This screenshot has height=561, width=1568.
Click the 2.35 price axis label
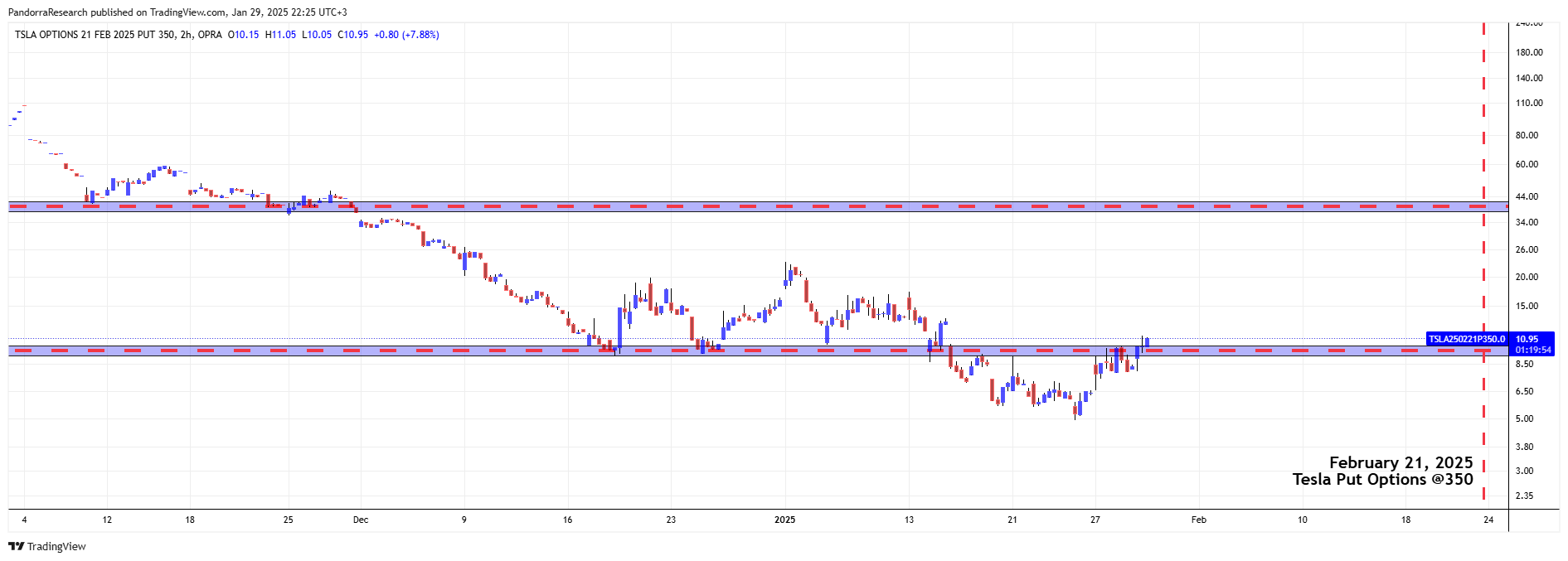coord(1524,496)
